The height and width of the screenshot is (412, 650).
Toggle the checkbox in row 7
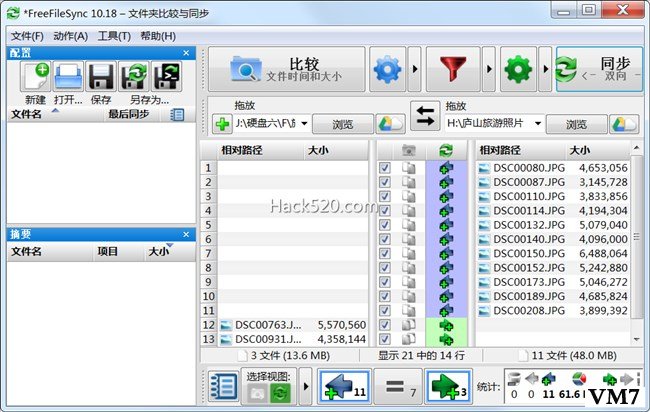tap(385, 253)
